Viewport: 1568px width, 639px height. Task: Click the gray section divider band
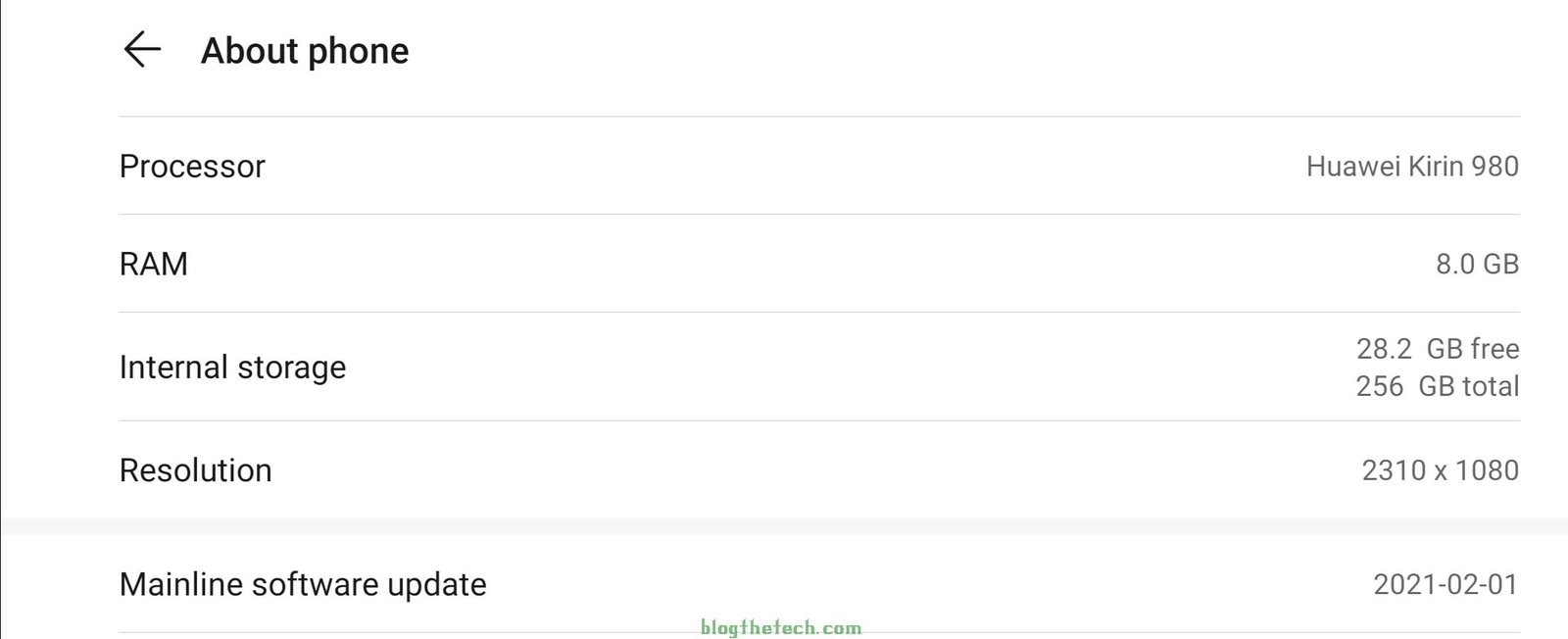click(x=784, y=525)
